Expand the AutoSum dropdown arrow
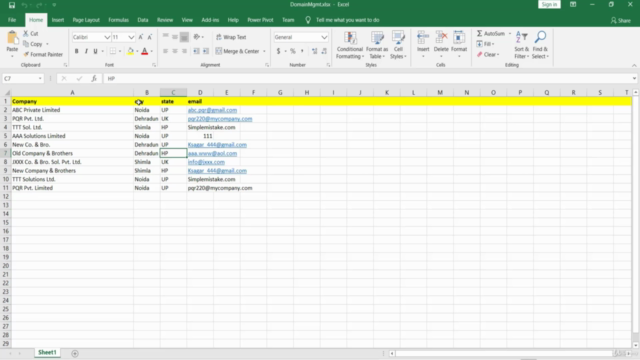The width and height of the screenshot is (640, 360). [x=510, y=33]
